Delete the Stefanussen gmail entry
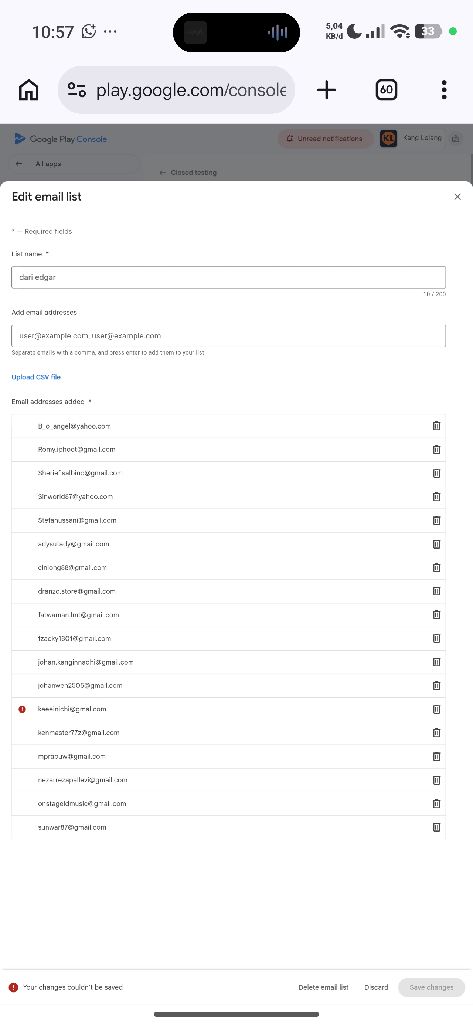 point(436,520)
